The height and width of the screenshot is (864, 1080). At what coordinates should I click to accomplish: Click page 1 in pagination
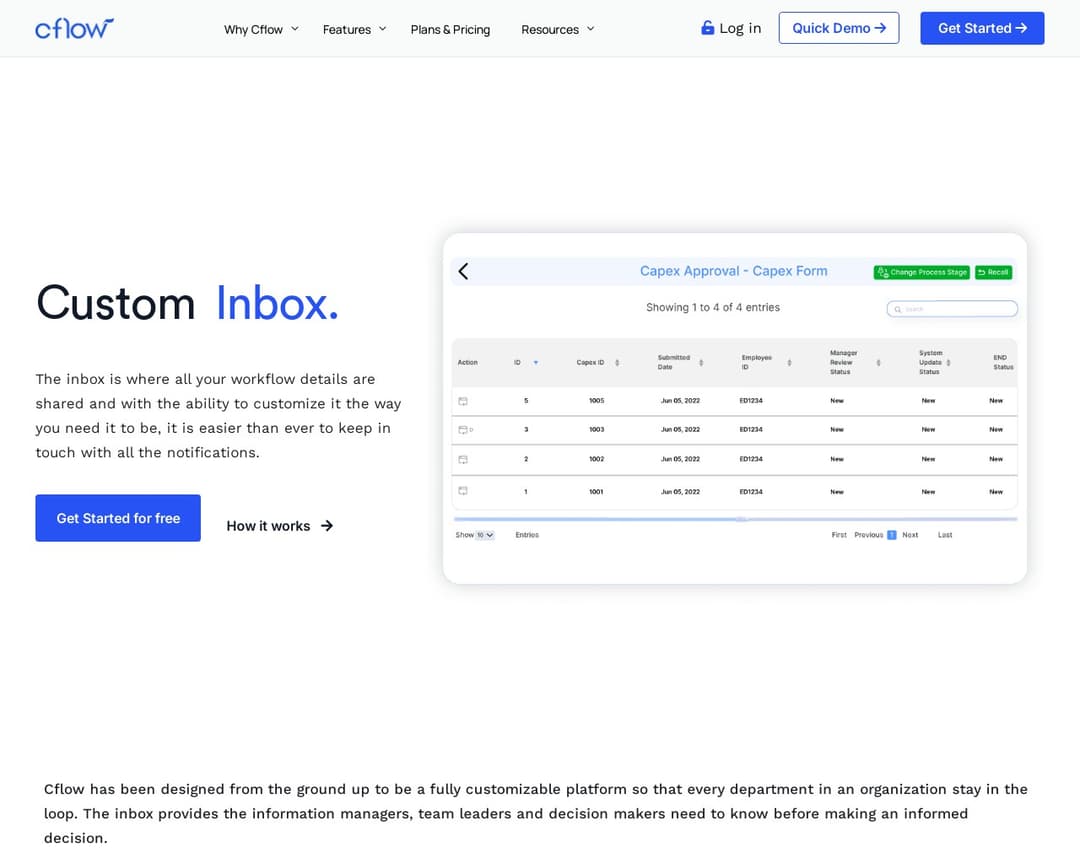tap(892, 535)
